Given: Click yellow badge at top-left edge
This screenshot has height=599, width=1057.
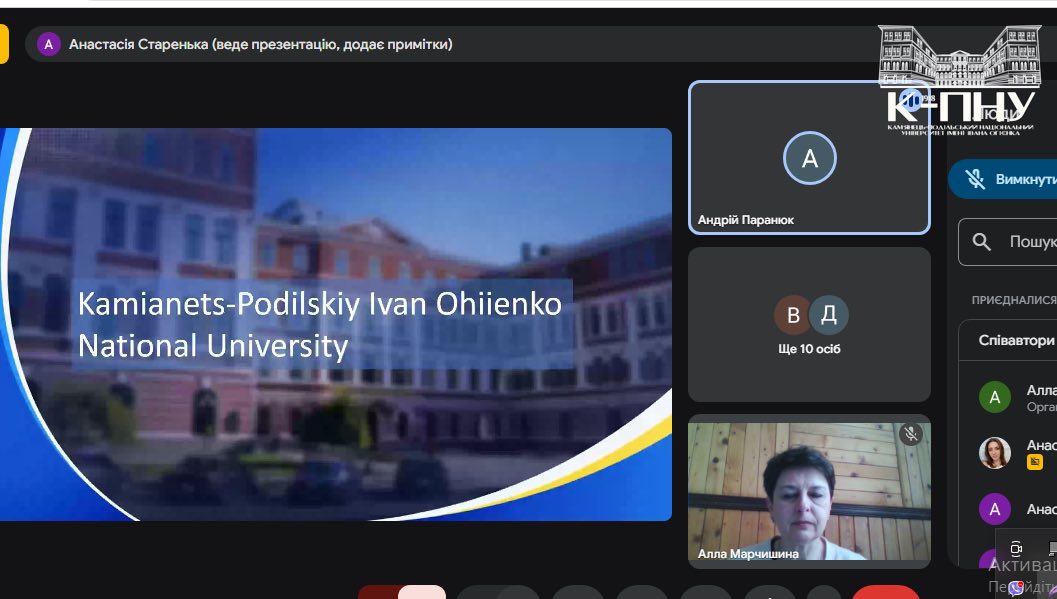Looking at the screenshot, I should (4, 44).
